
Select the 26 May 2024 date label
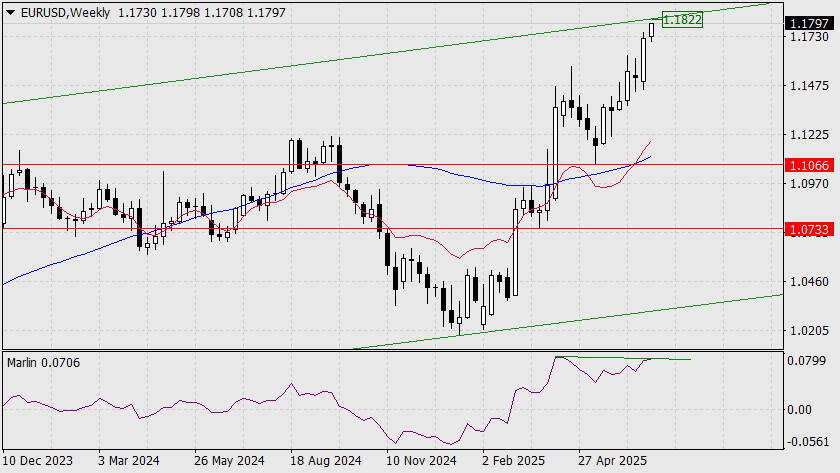229,461
